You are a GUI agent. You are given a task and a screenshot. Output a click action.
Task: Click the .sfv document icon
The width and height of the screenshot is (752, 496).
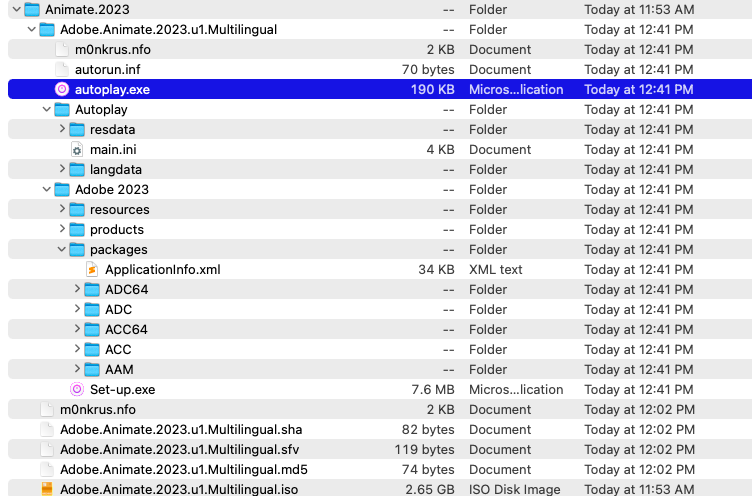[x=47, y=449]
